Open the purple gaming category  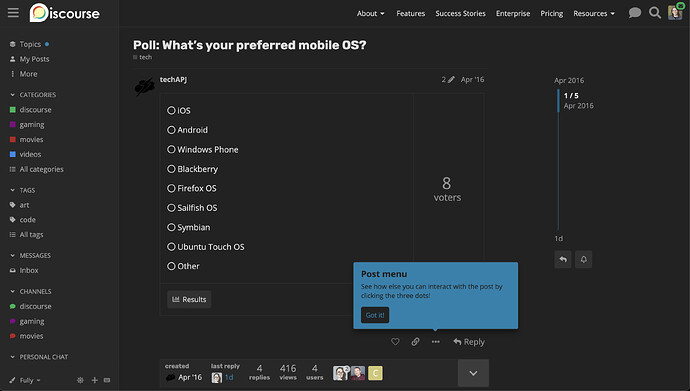(27, 124)
